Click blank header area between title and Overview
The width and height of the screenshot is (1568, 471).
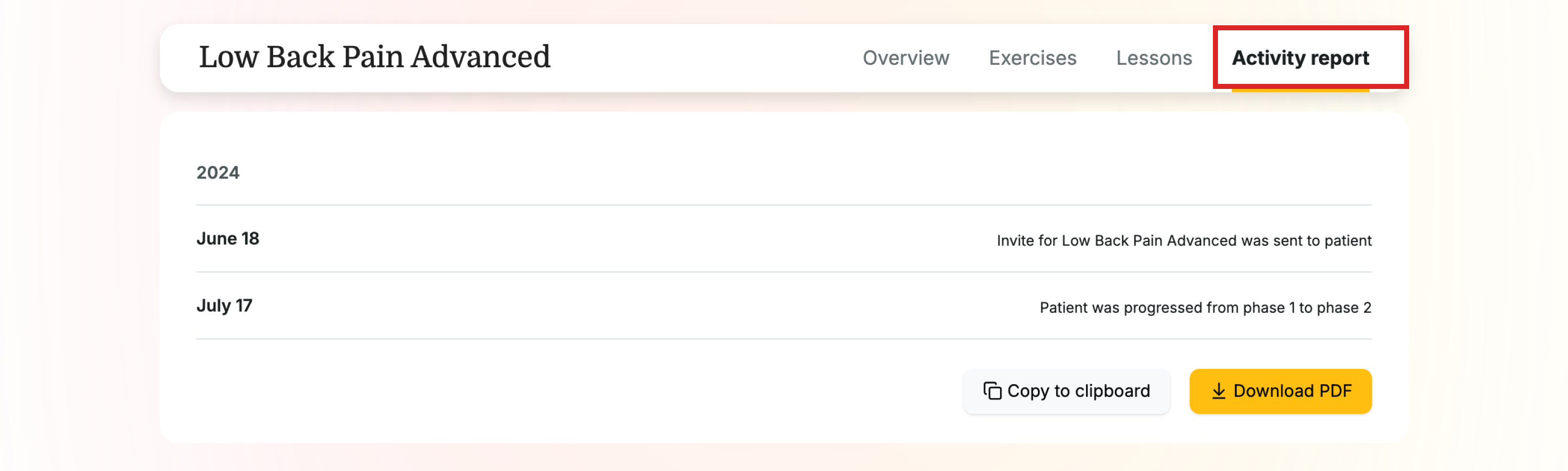click(706, 58)
